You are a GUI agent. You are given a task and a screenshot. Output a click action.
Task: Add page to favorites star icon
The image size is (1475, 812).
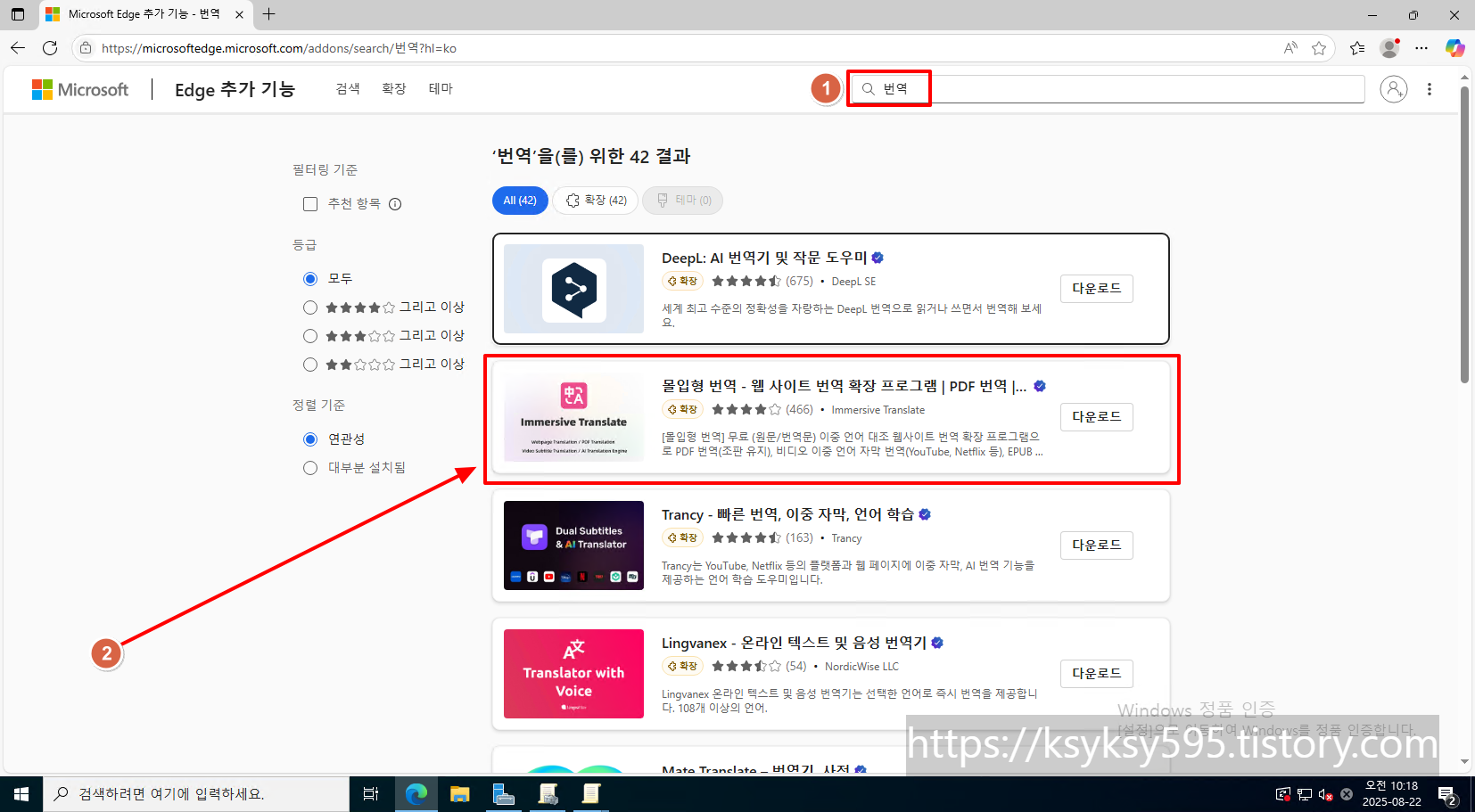(x=1319, y=48)
